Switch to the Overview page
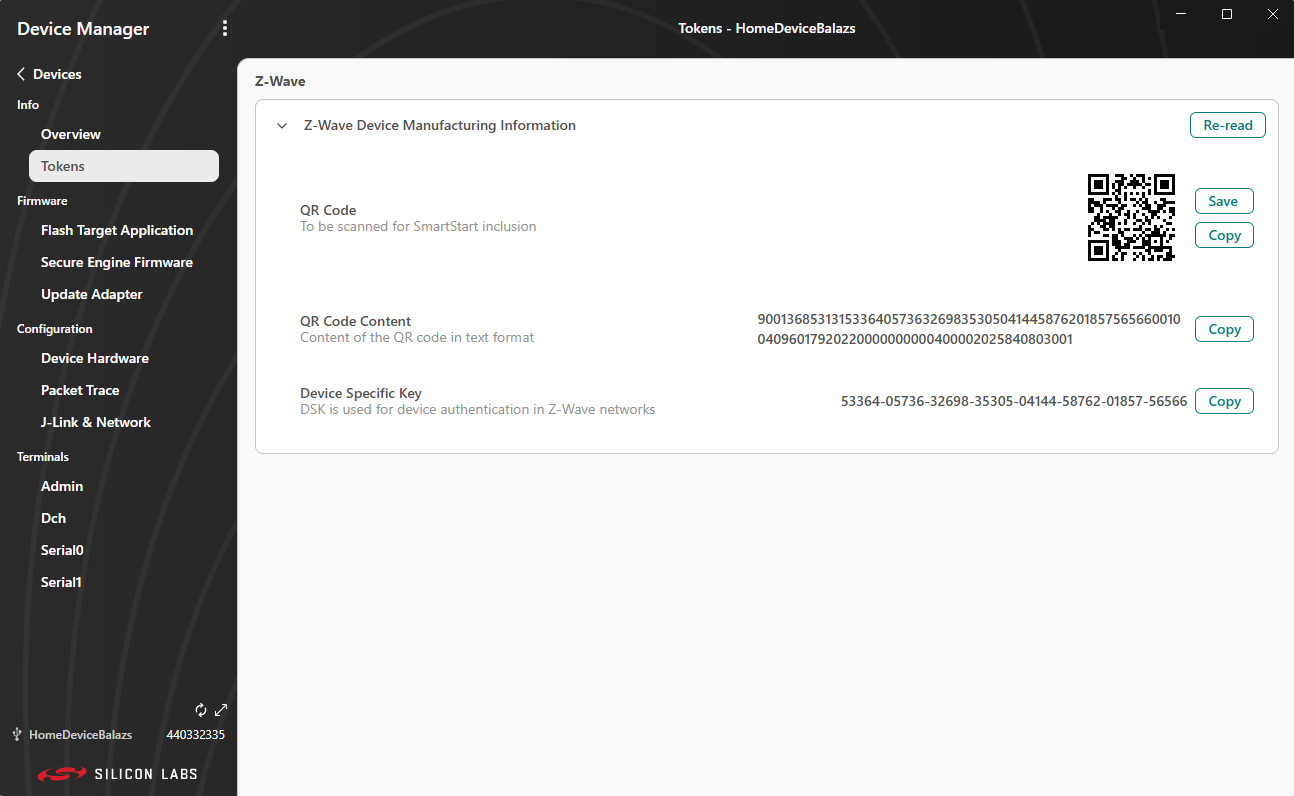Viewport: 1294px width, 796px height. 70,134
